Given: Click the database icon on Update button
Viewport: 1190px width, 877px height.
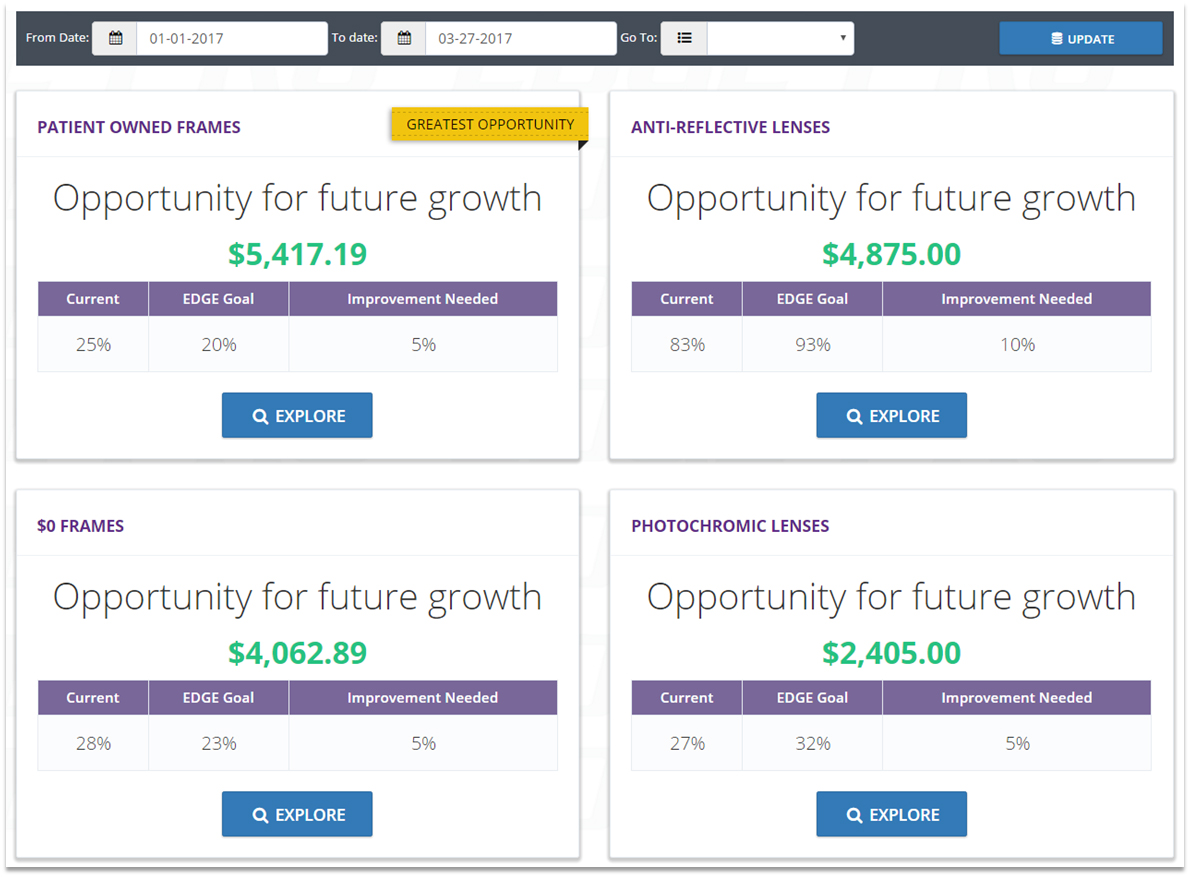Looking at the screenshot, I should (x=1057, y=39).
